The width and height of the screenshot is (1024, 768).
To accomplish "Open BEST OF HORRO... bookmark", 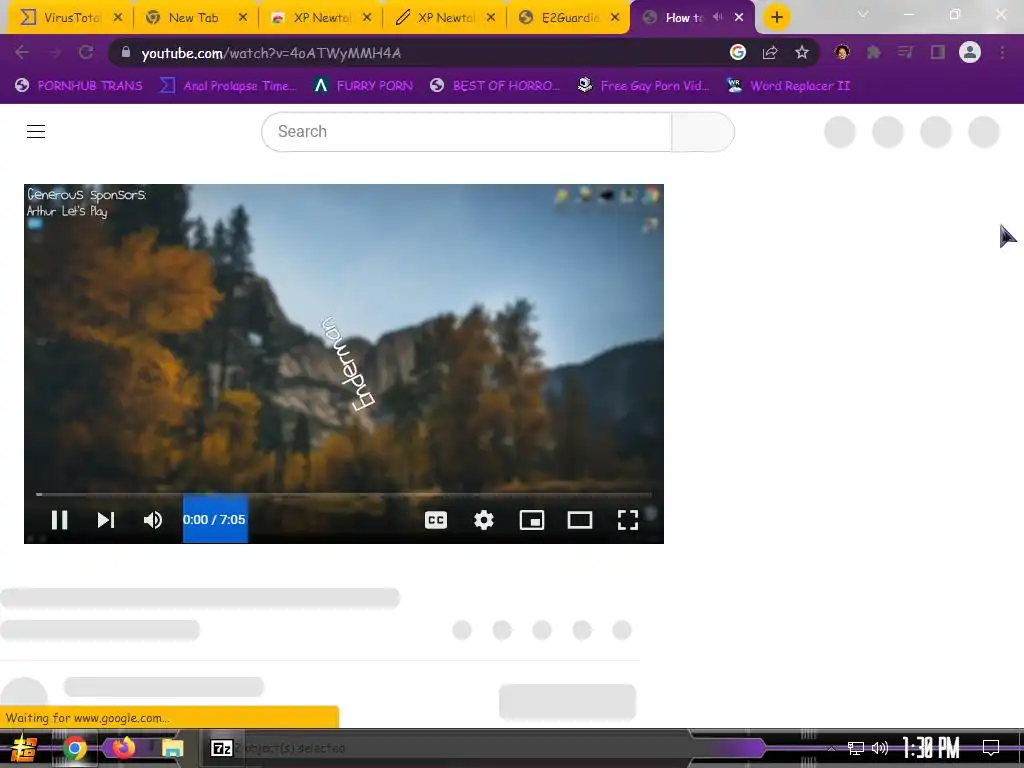I will pyautogui.click(x=495, y=86).
